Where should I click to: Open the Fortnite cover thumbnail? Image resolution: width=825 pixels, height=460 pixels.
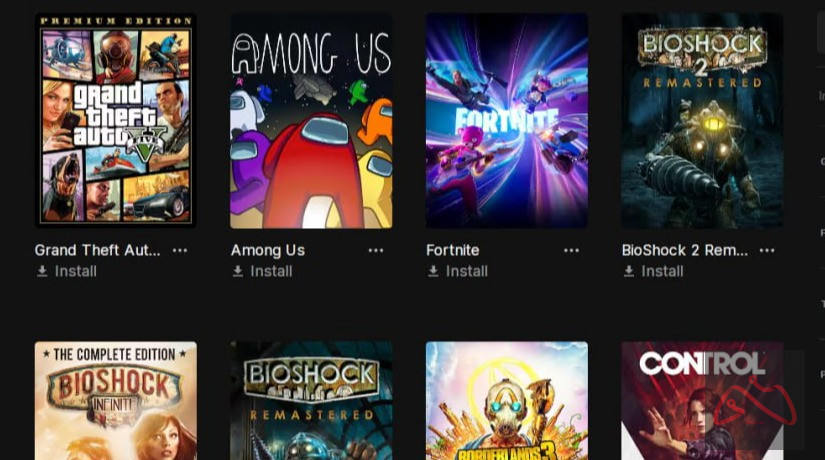click(x=507, y=121)
